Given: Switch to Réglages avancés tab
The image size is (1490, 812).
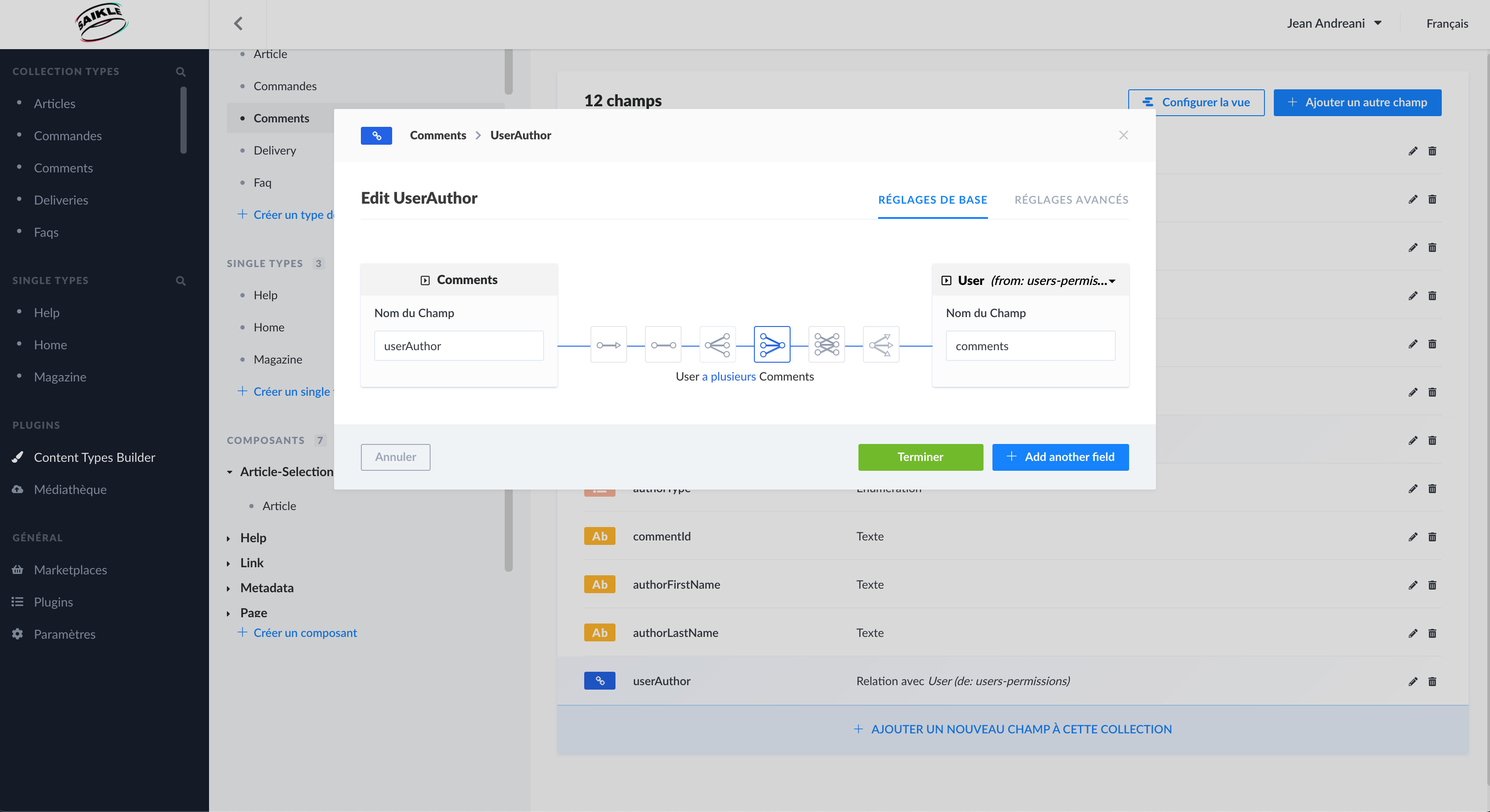Looking at the screenshot, I should coord(1071,200).
